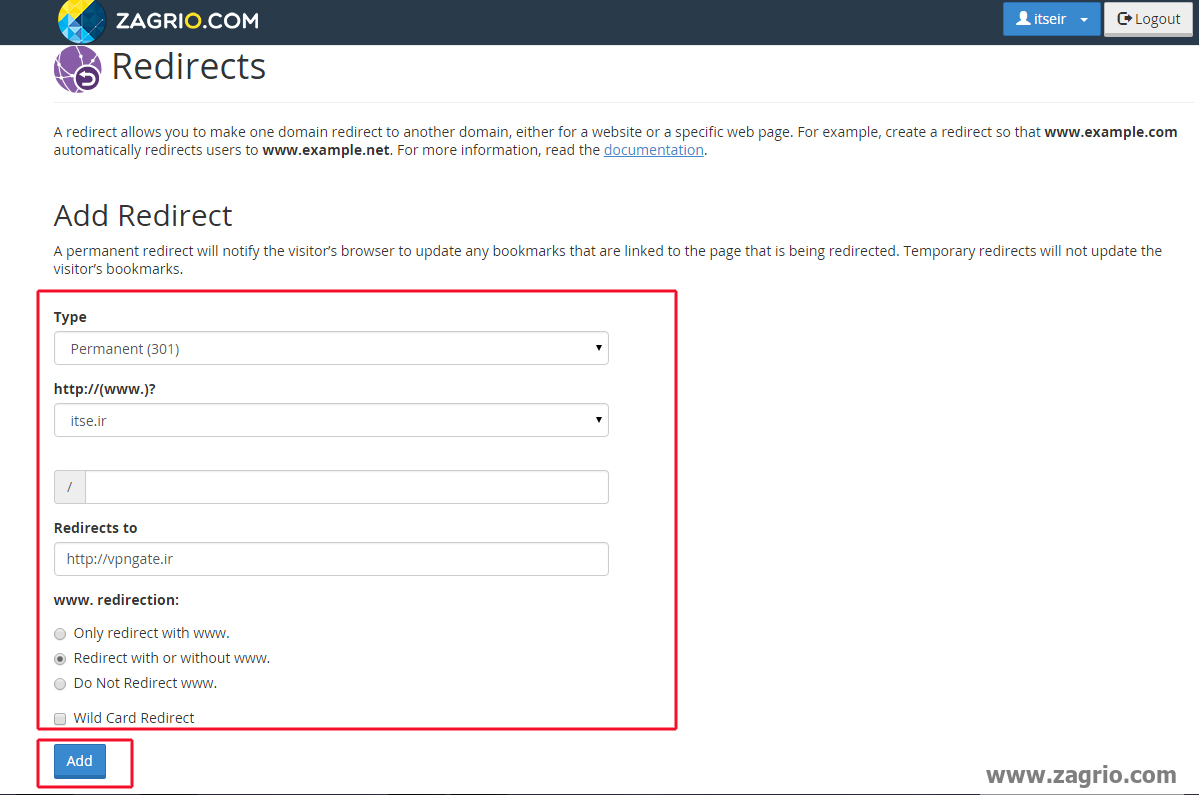This screenshot has width=1199, height=795.
Task: Open the itseir account dropdown caret
Action: coord(1082,18)
